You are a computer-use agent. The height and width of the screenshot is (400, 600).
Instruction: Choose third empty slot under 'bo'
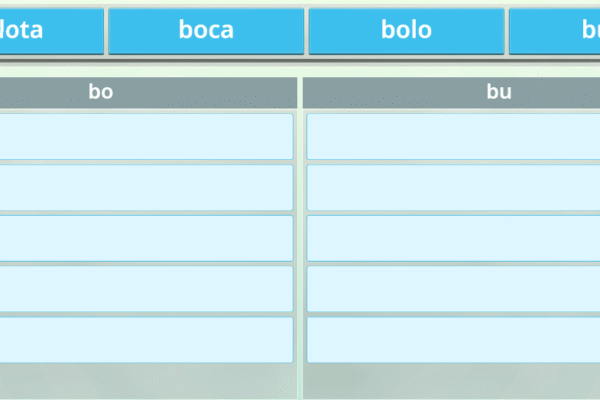pyautogui.click(x=147, y=238)
